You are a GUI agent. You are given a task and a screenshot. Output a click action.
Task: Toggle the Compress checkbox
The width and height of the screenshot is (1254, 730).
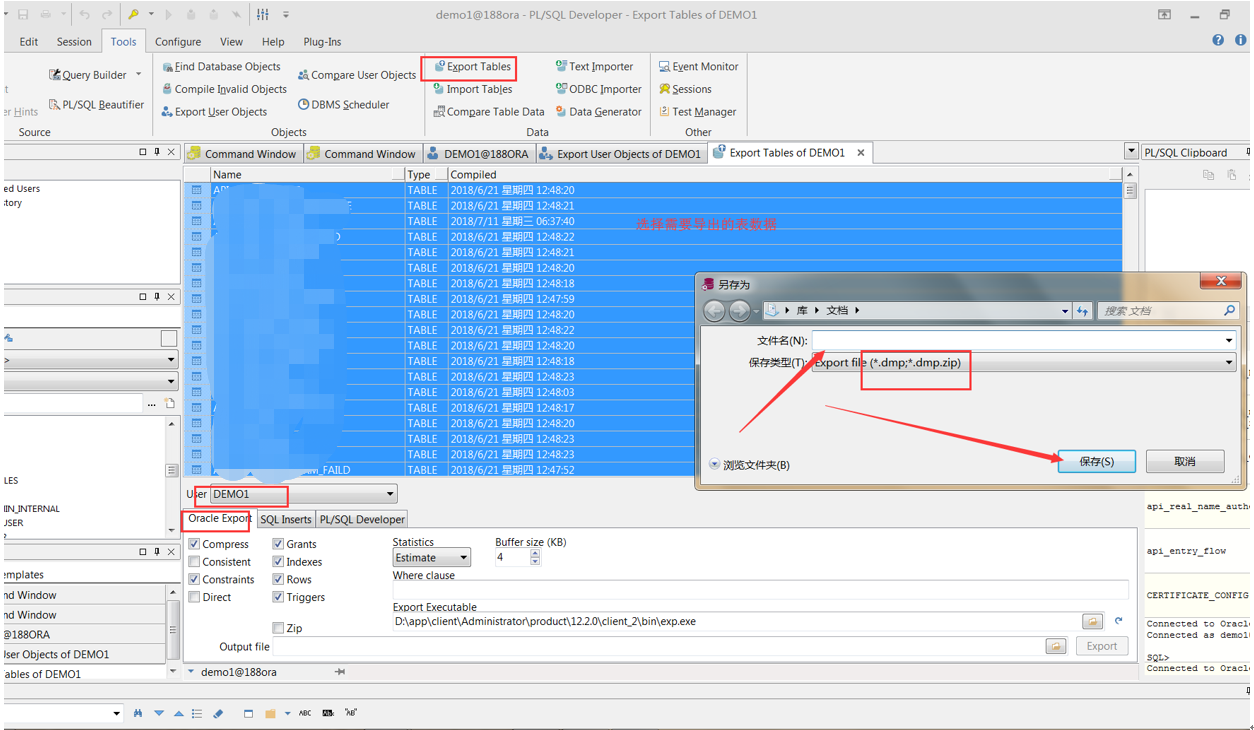194,544
